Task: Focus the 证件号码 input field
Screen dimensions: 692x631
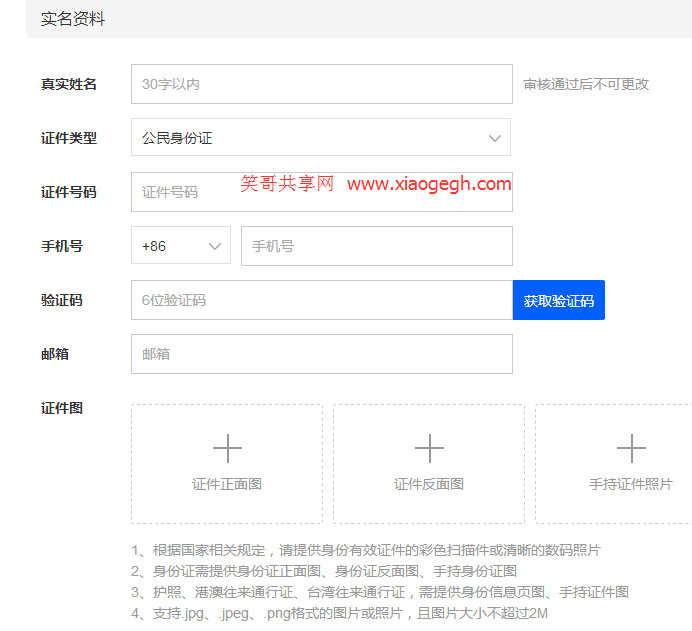Action: (x=322, y=192)
